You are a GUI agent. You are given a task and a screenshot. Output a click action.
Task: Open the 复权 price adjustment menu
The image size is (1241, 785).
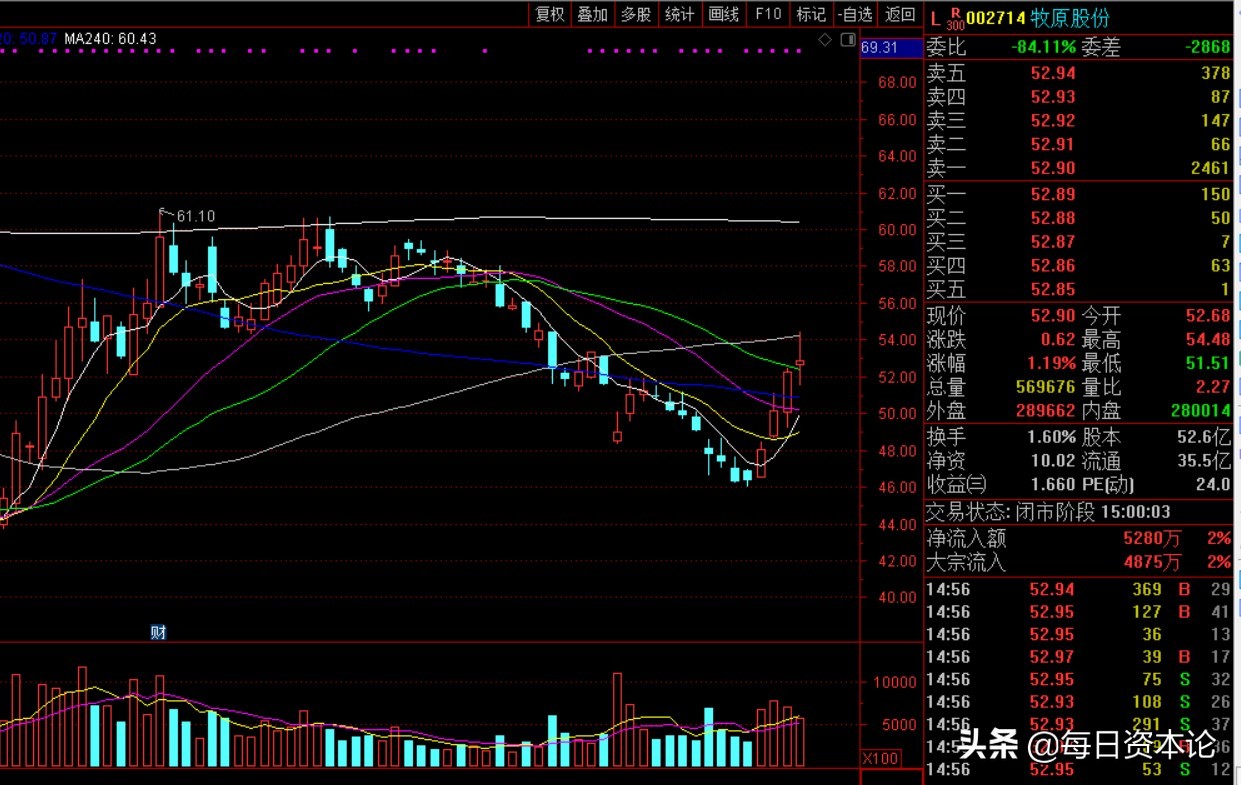click(550, 14)
